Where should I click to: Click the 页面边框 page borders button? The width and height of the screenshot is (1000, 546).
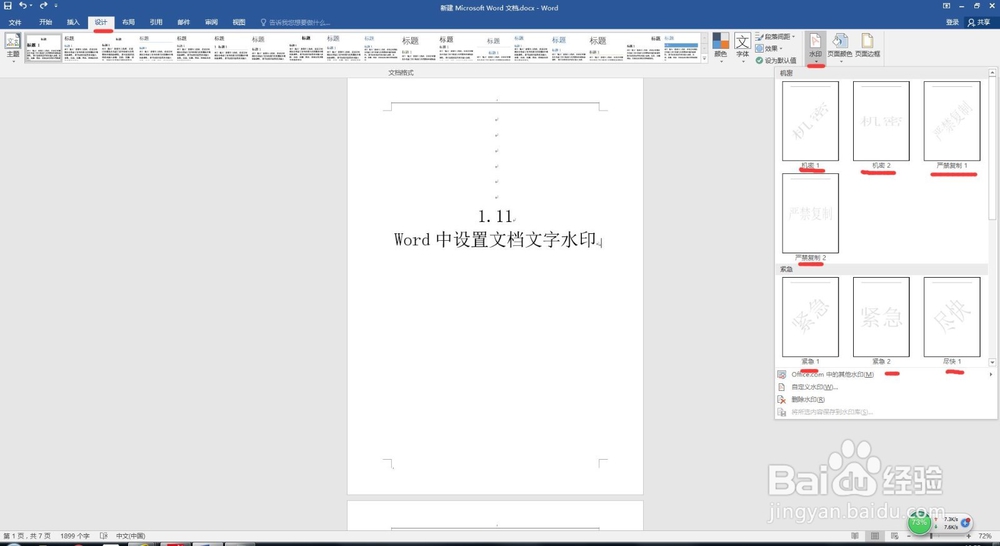coord(867,46)
